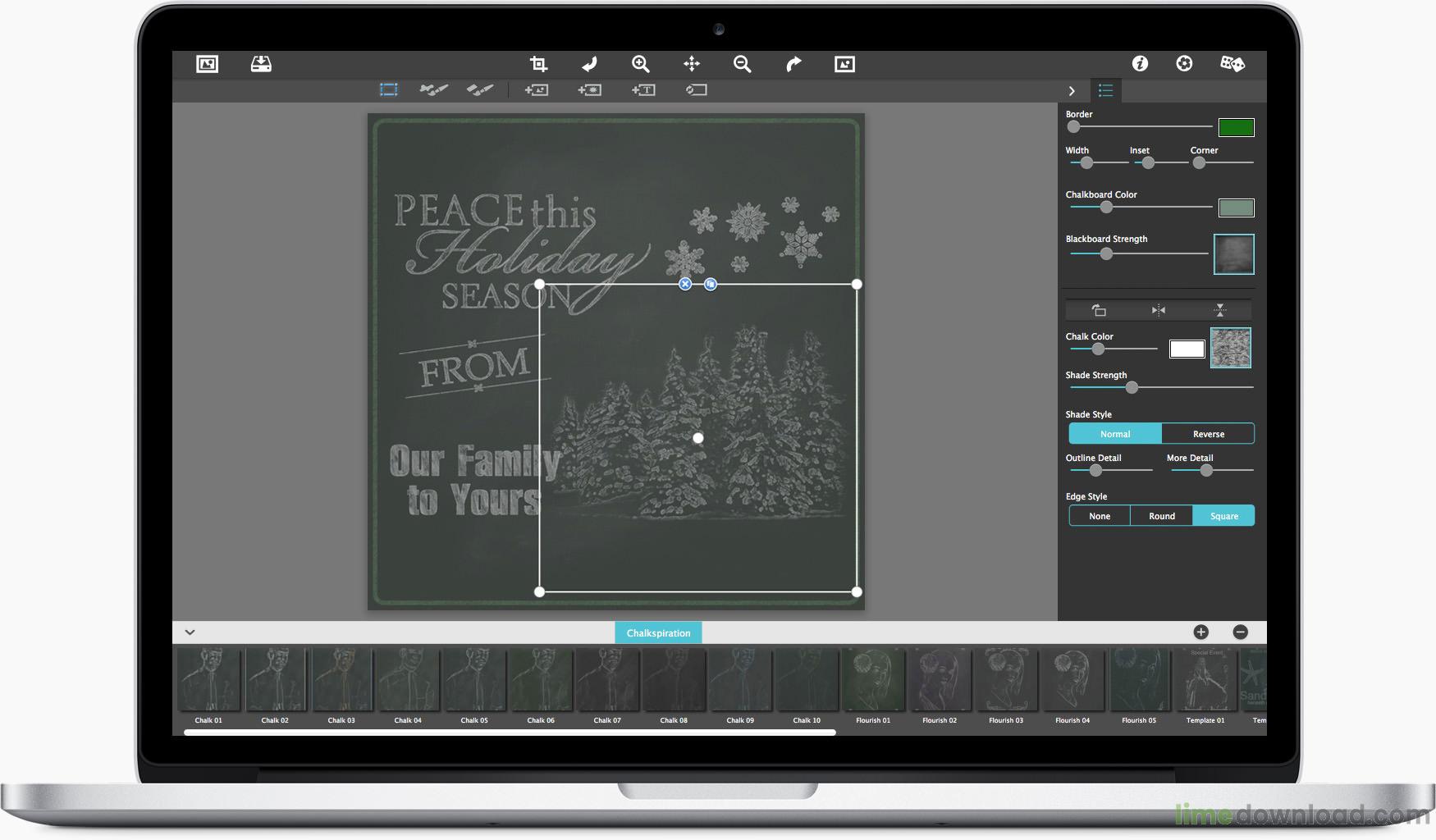Choose Round edge style
Image resolution: width=1436 pixels, height=840 pixels.
click(1161, 516)
